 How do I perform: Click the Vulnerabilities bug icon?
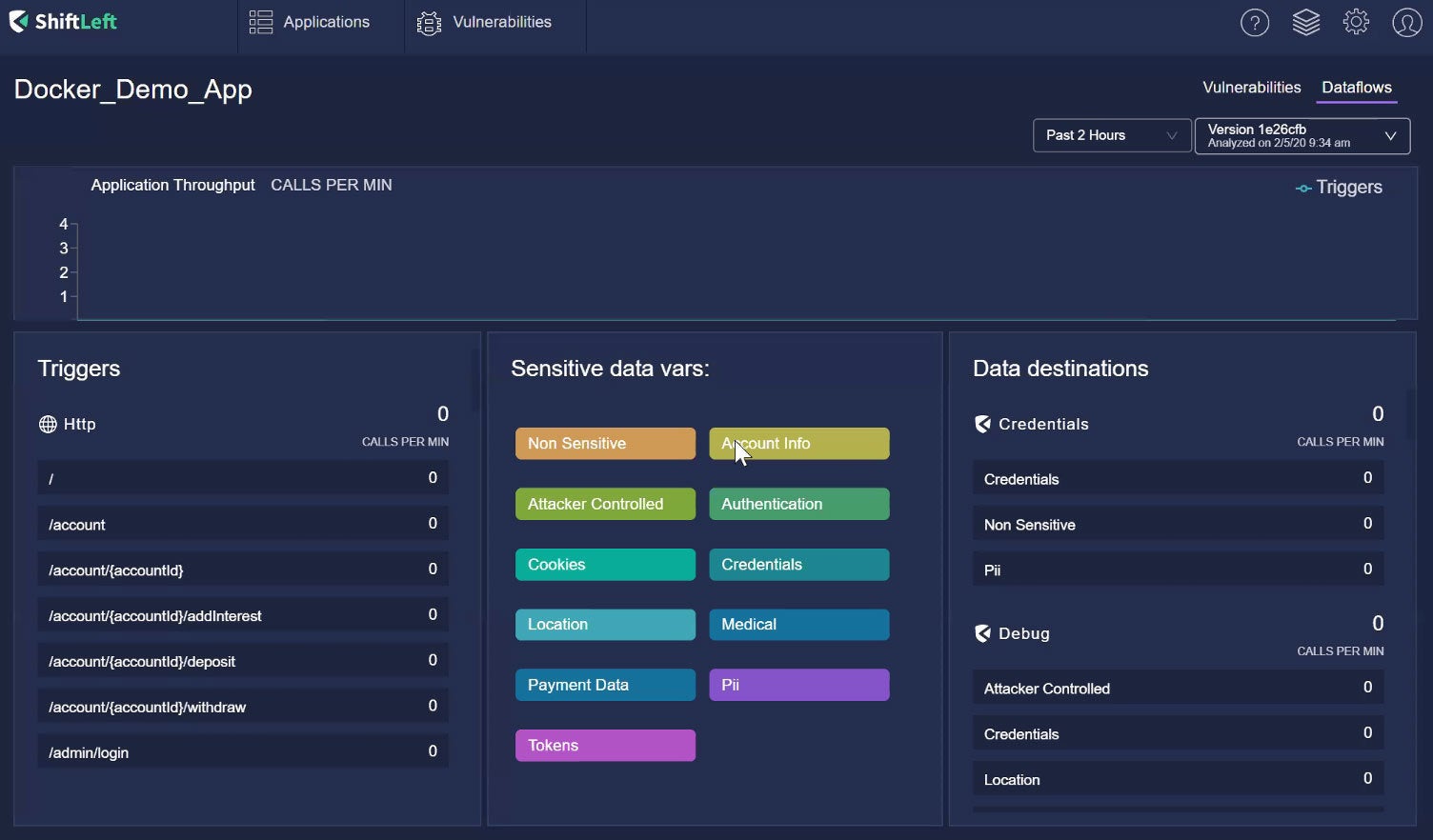point(430,23)
